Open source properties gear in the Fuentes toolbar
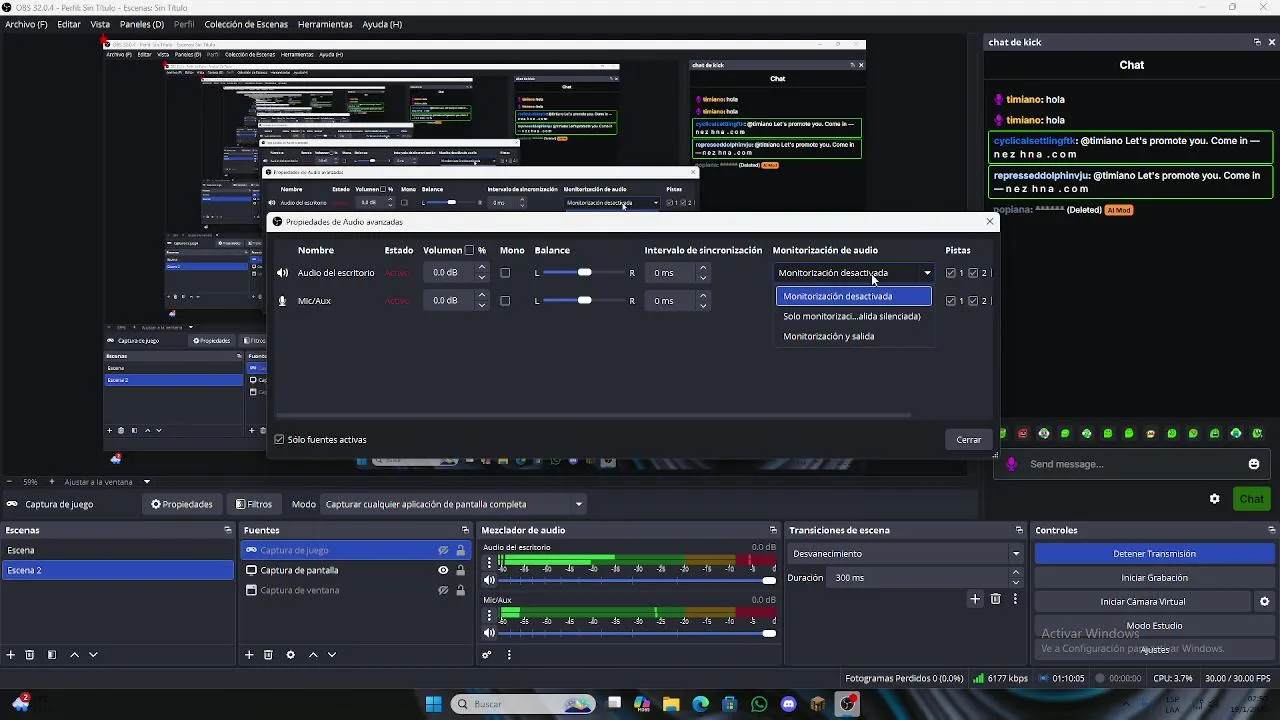 [290, 655]
